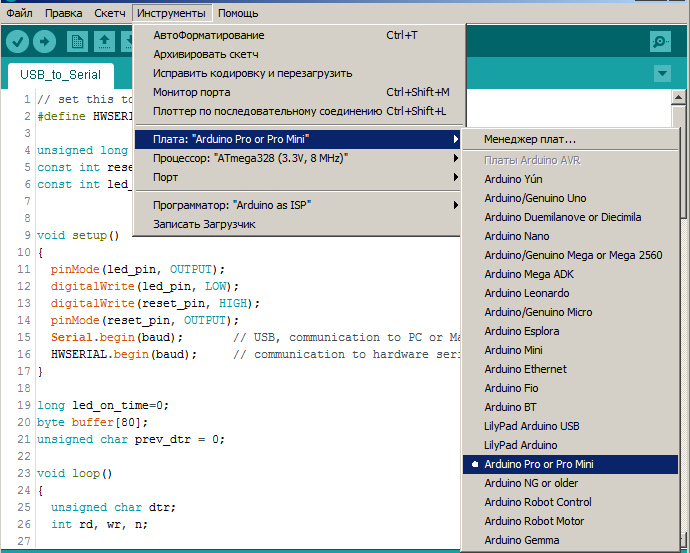The image size is (690, 553).
Task: Choose Arduino/Genuino Uno board
Action: [x=535, y=198]
